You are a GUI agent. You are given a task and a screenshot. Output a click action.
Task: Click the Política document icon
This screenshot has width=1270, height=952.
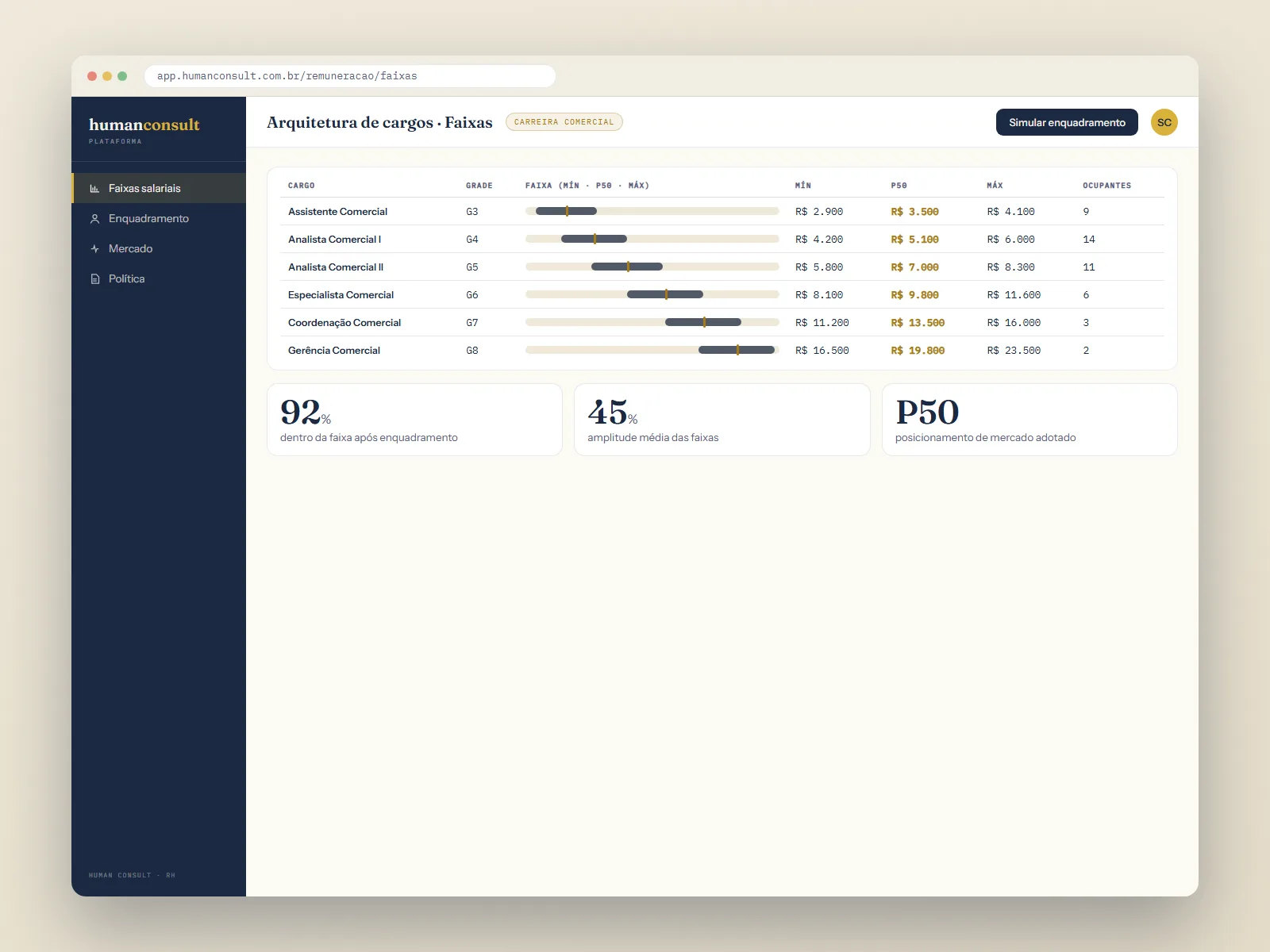[94, 278]
